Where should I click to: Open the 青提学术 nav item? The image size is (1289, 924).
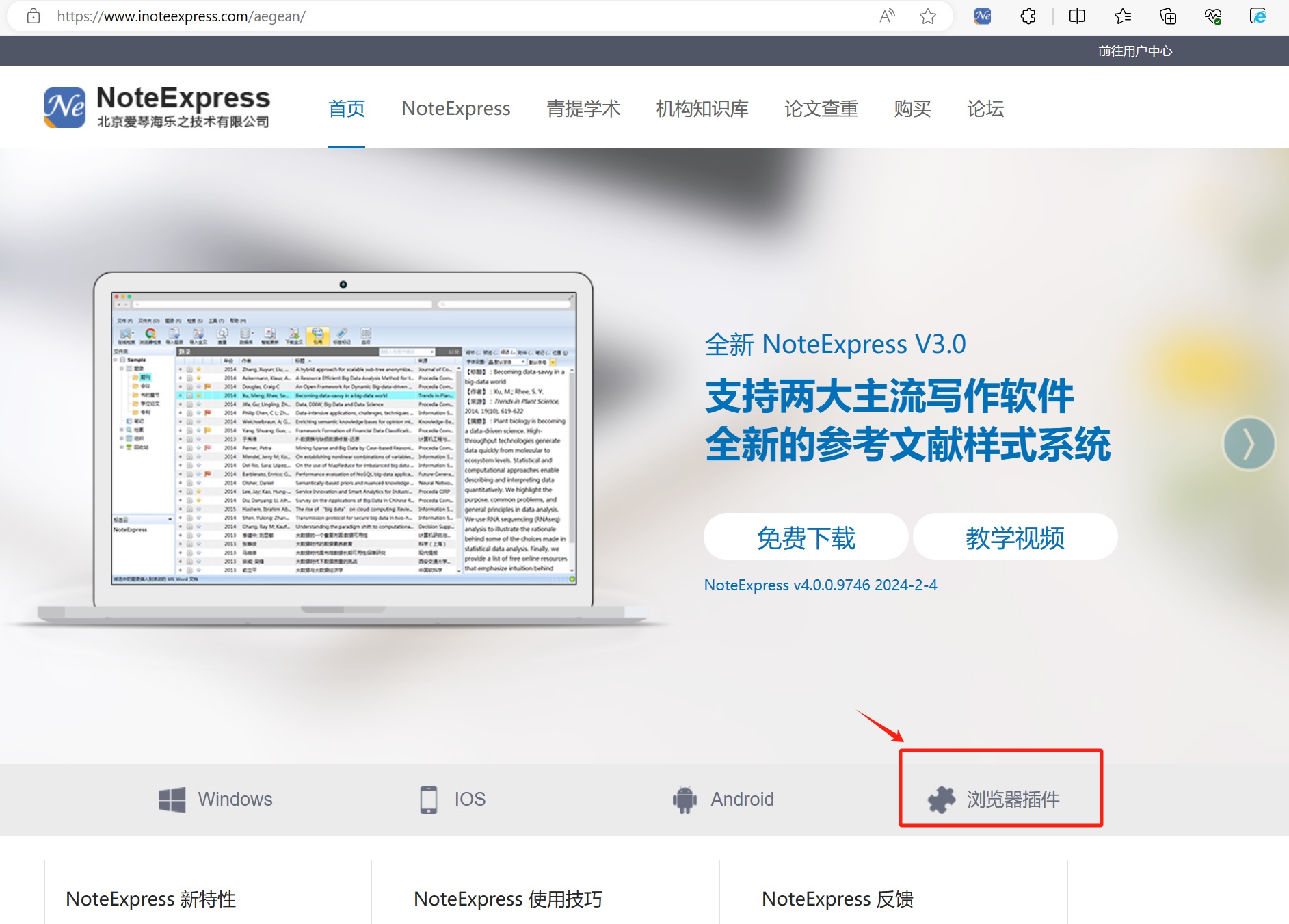[583, 109]
